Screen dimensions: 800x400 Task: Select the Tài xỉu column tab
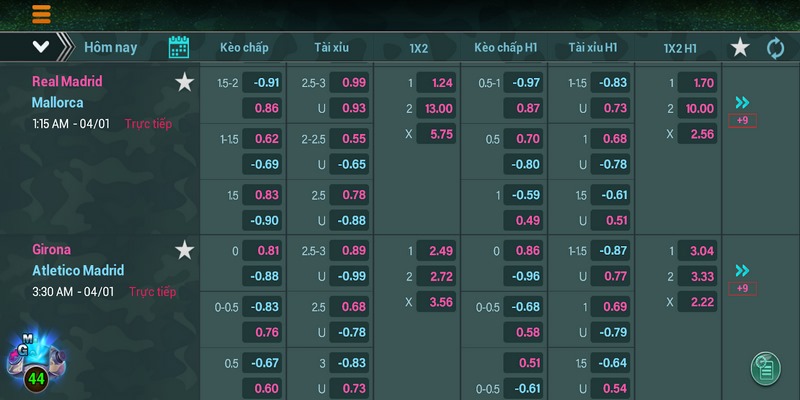(332, 47)
